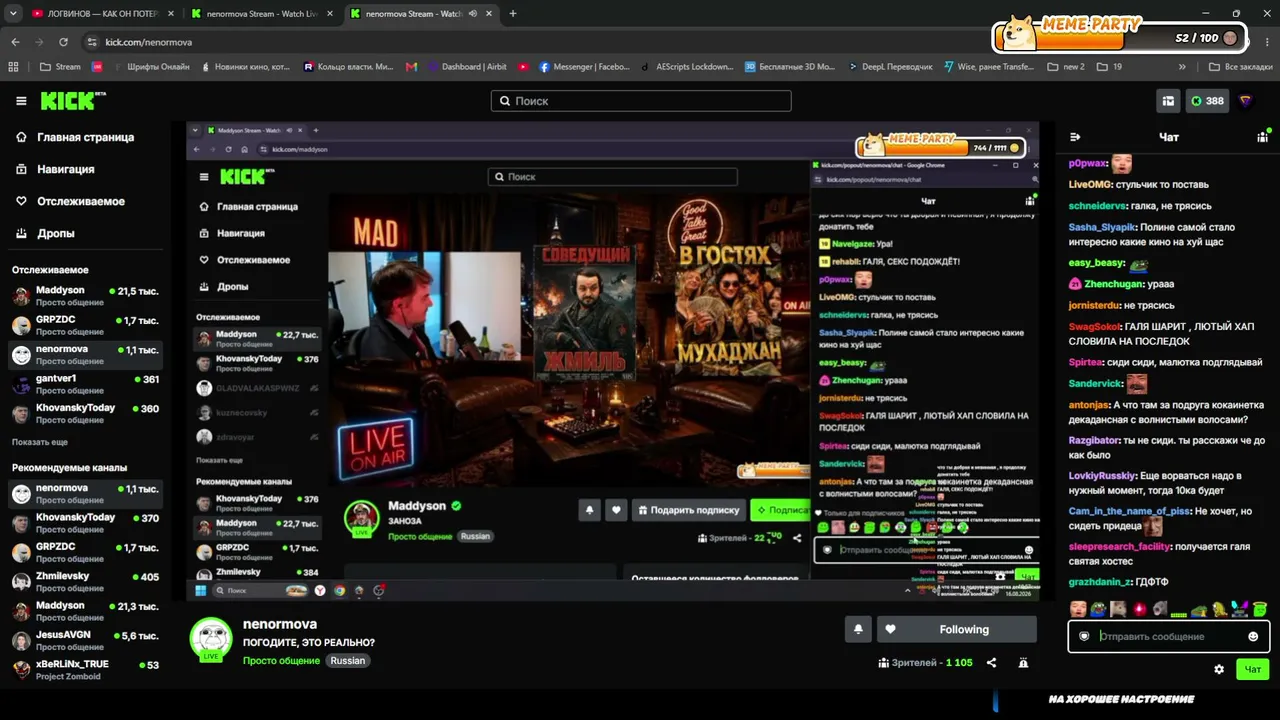The width and height of the screenshot is (1280, 720).
Task: Pick the red gem emote in quick bar
Action: click(x=1138, y=608)
